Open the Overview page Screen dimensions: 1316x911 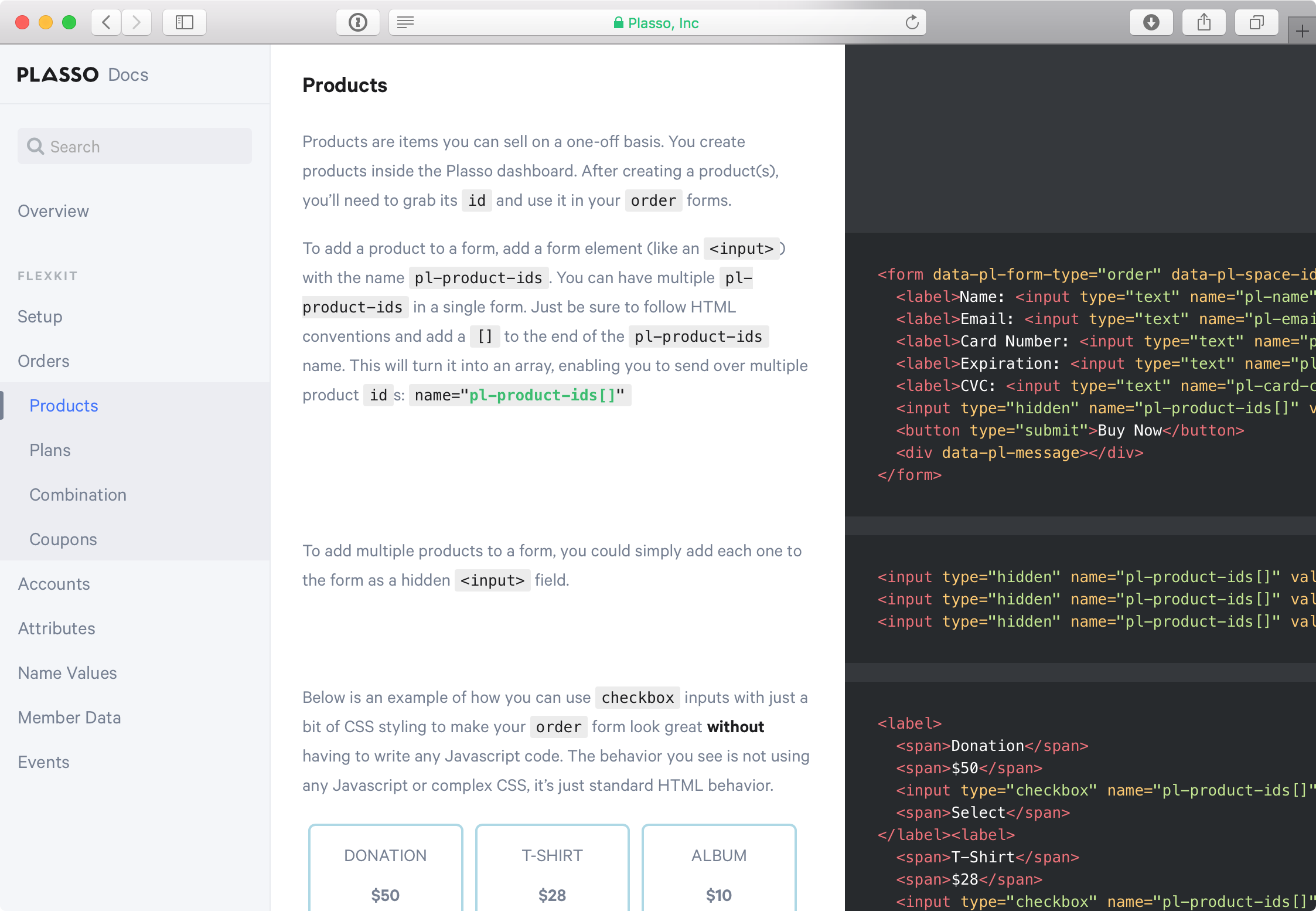(53, 211)
